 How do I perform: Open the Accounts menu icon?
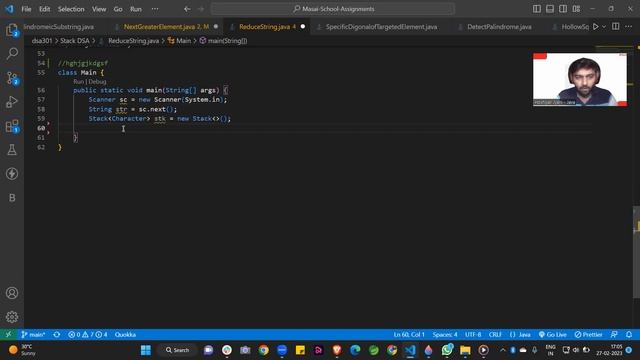tap(12, 293)
